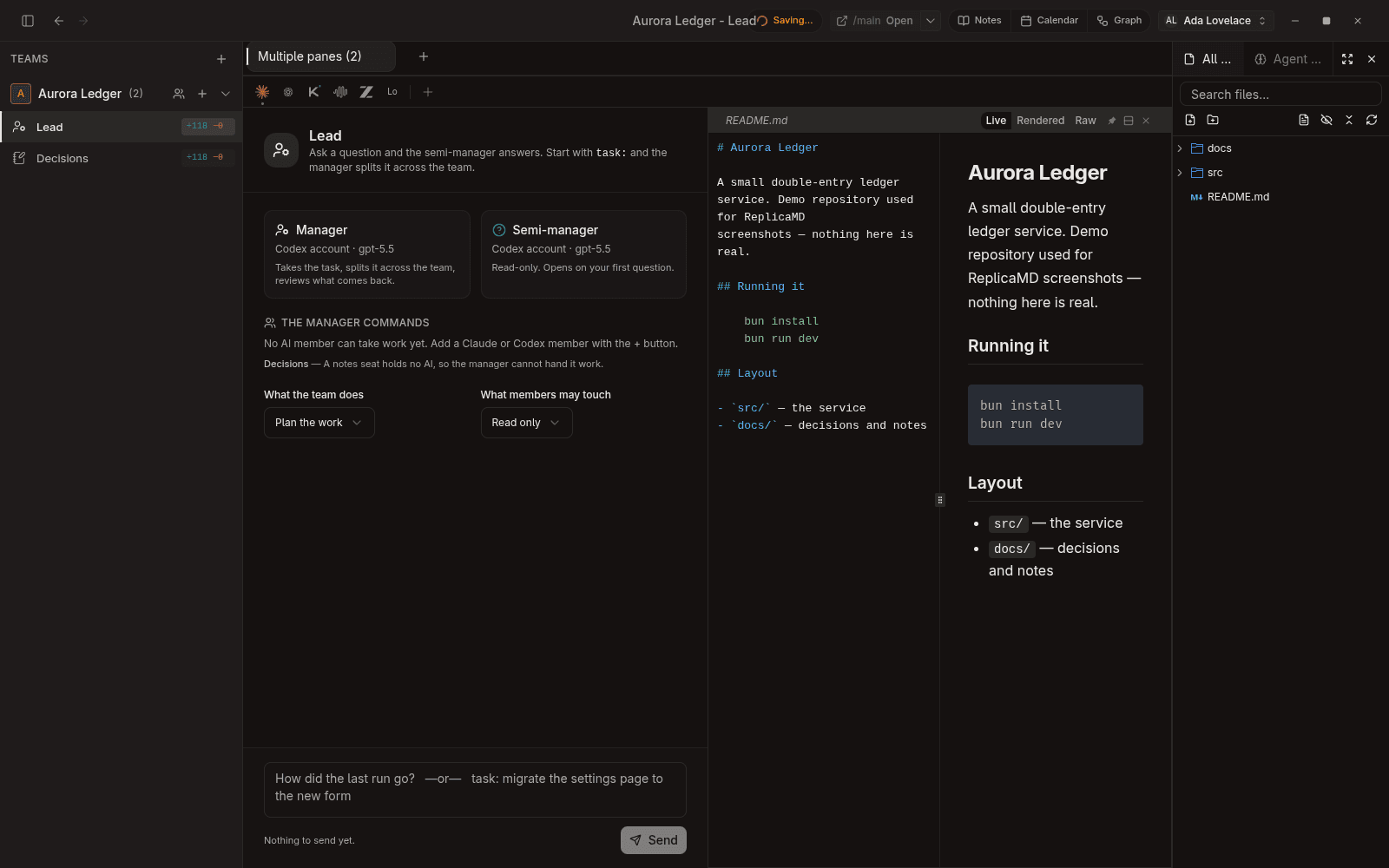Select the Lead seat in sidebar
Image resolution: width=1389 pixels, height=868 pixels.
[121, 127]
